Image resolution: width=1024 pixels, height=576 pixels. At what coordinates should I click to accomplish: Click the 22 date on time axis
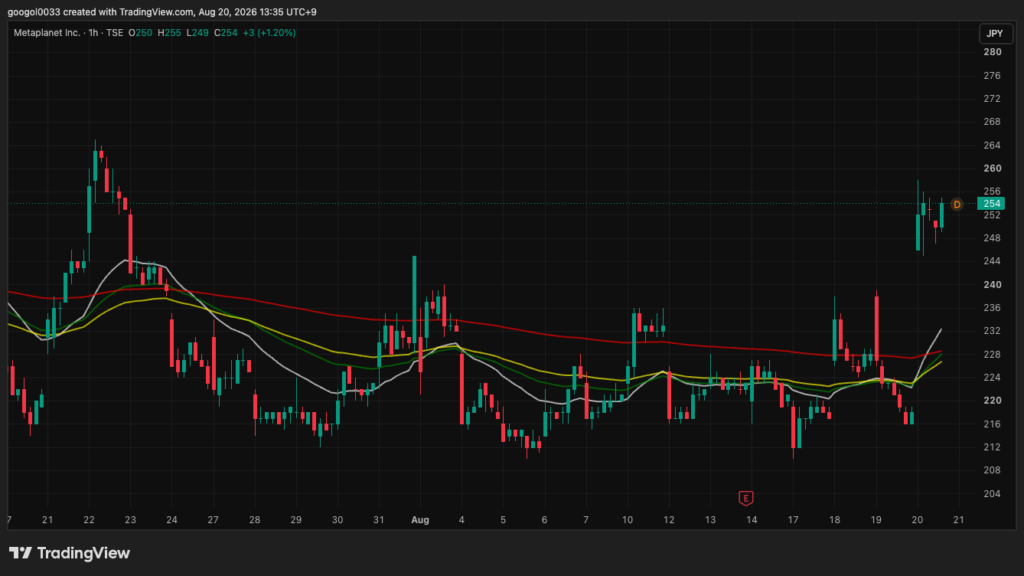(89, 520)
